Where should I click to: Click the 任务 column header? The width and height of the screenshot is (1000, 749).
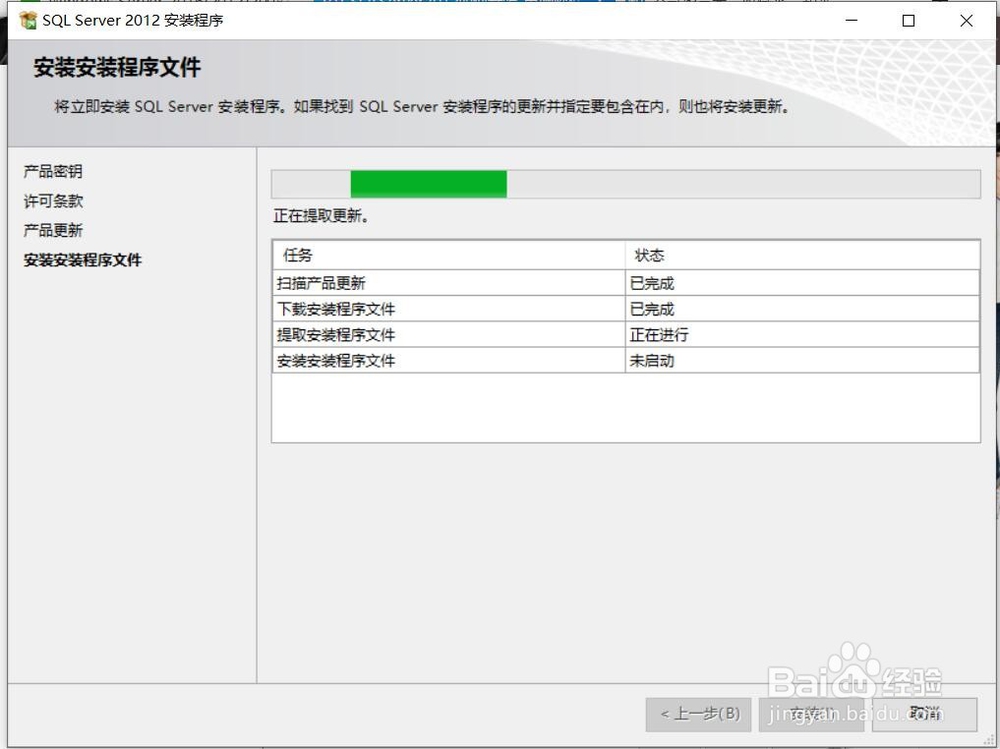coord(449,255)
